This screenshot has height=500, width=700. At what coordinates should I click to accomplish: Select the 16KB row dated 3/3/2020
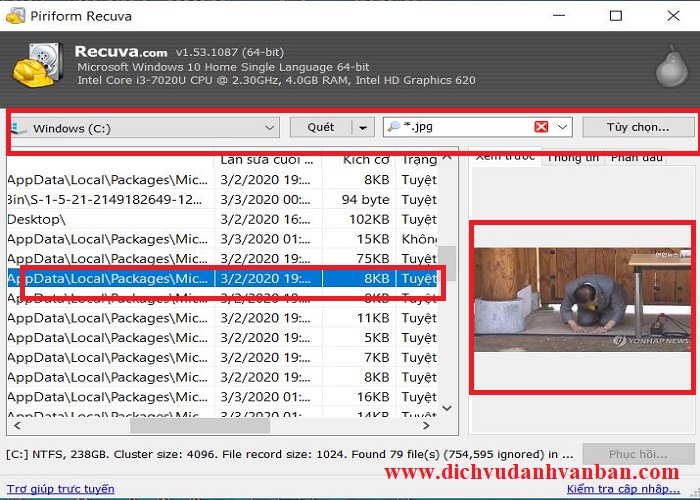[222, 397]
